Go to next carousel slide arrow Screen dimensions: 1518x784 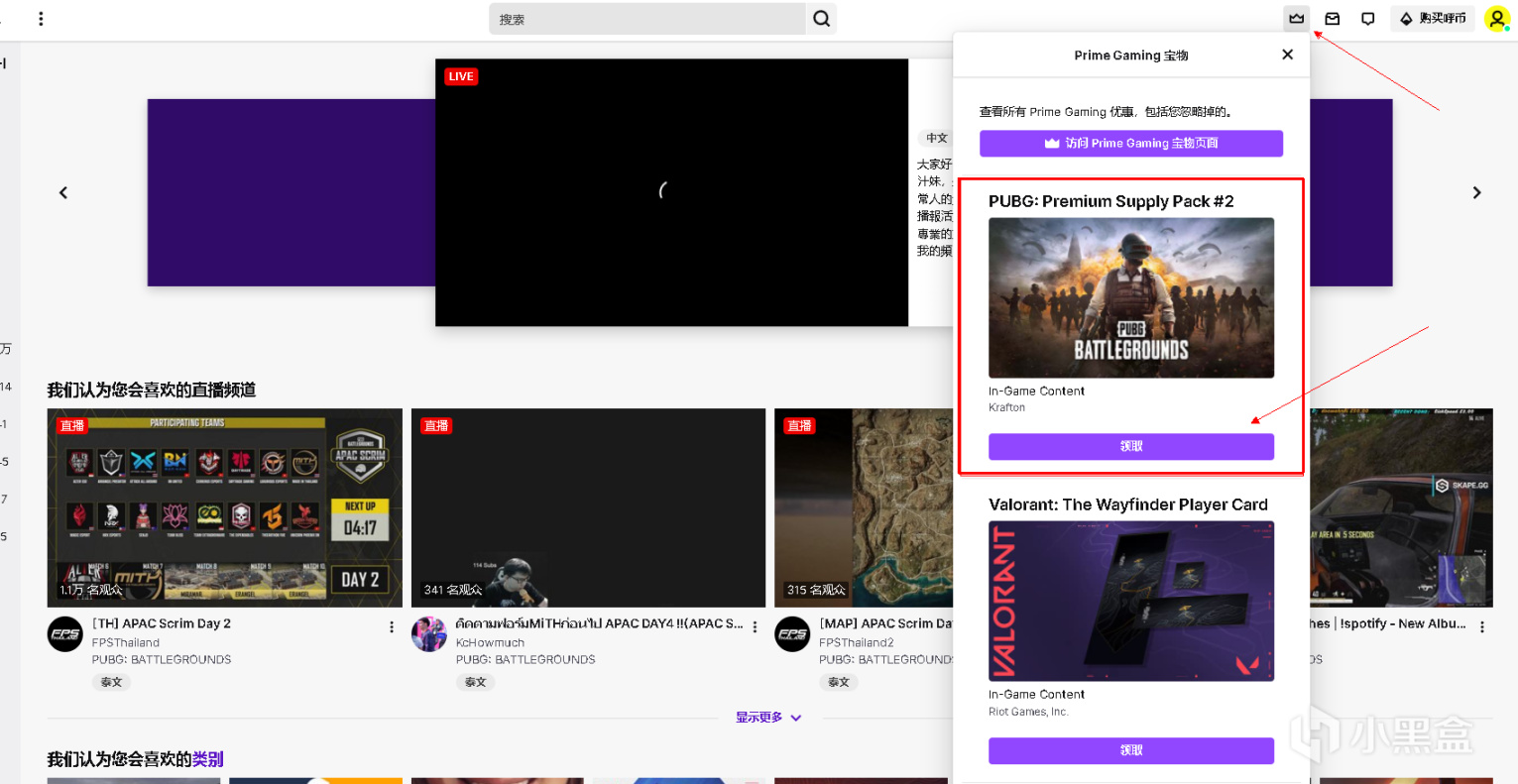tap(1476, 192)
